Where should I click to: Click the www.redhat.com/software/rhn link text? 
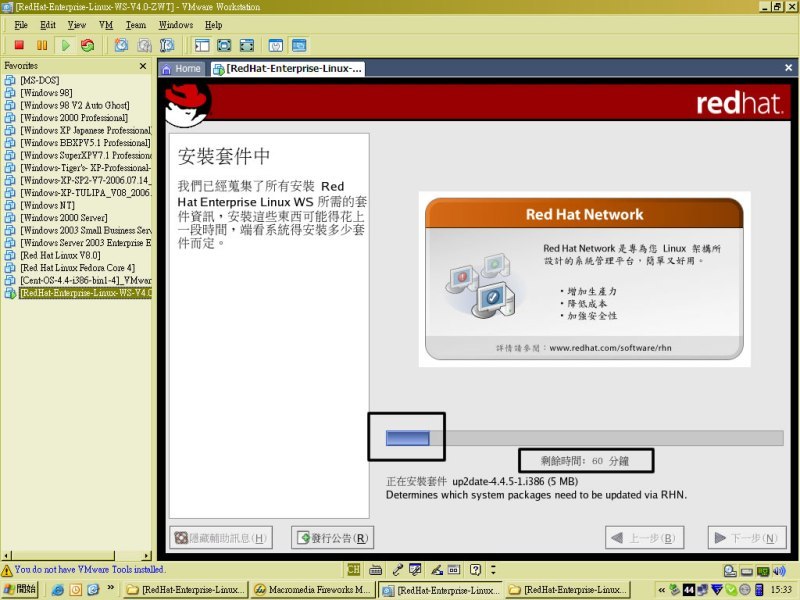610,348
